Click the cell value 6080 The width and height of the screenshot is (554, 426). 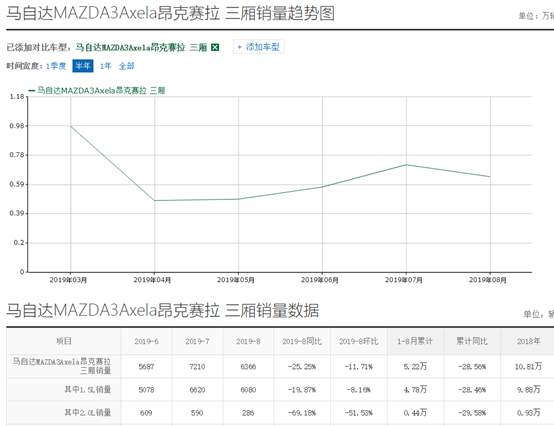point(248,390)
